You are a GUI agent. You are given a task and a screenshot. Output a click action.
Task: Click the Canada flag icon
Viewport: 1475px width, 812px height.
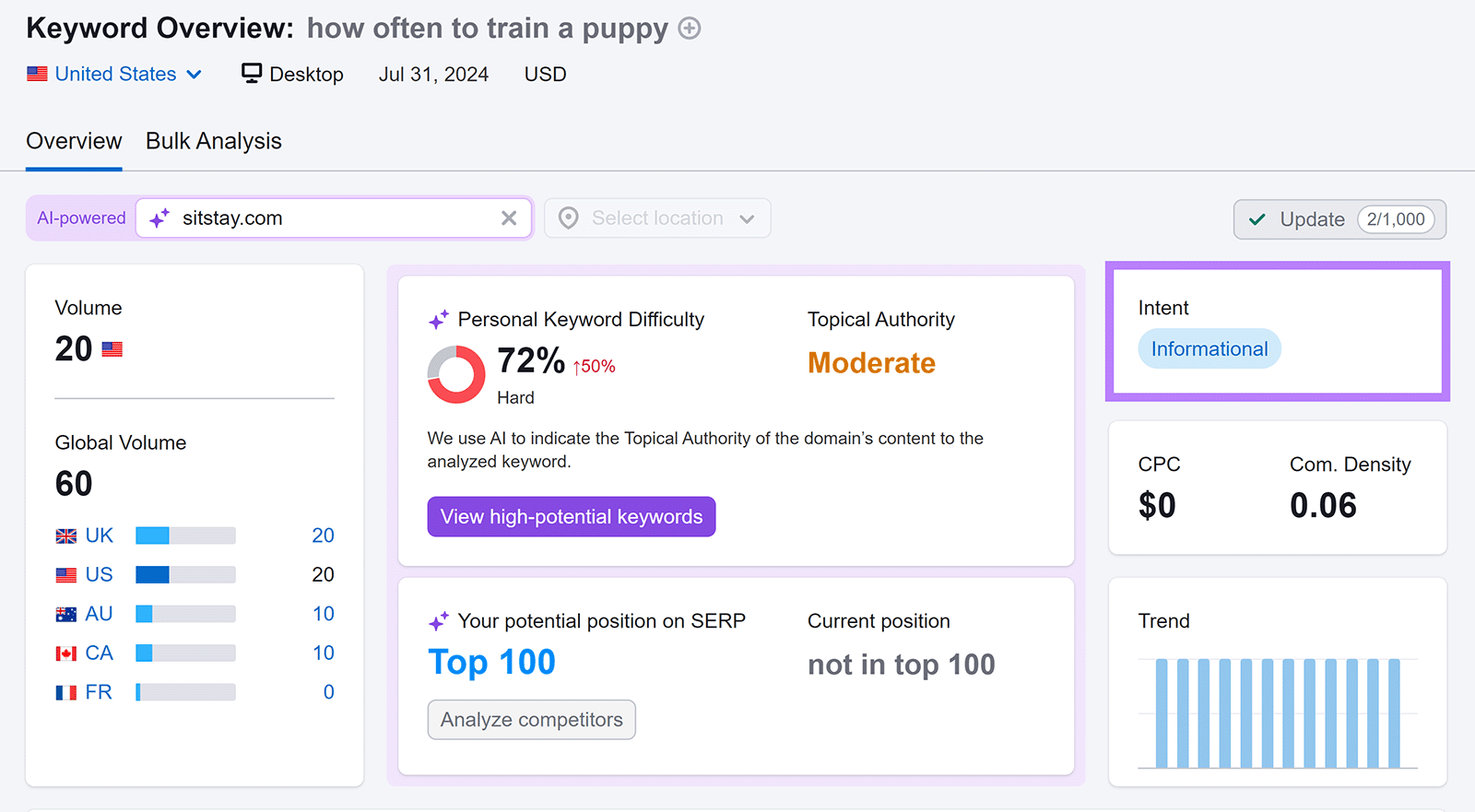(x=66, y=653)
